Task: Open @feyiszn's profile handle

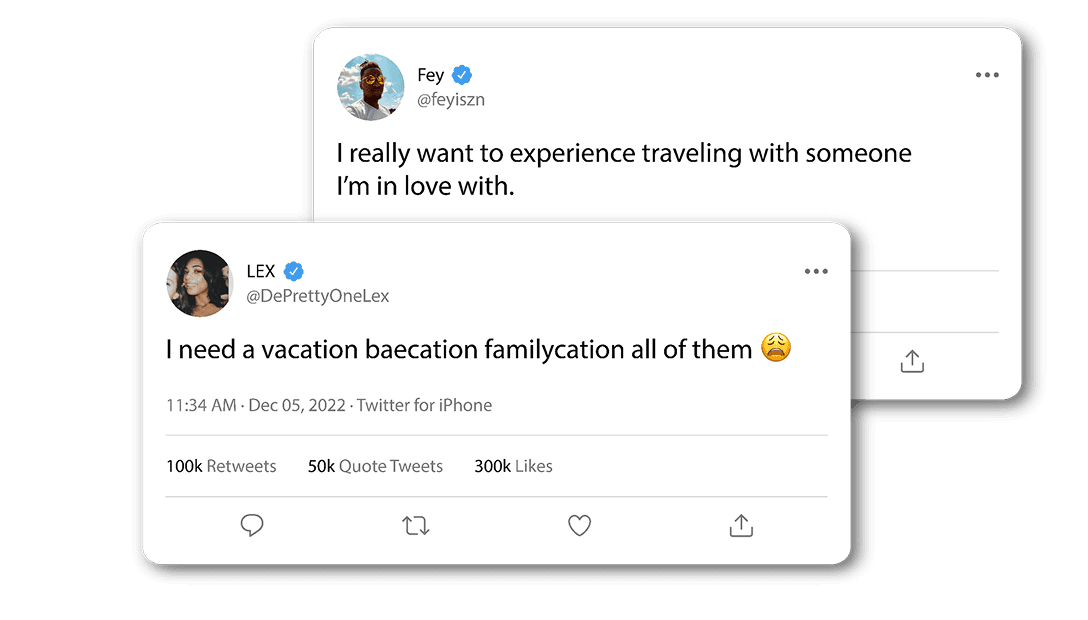Action: click(450, 99)
